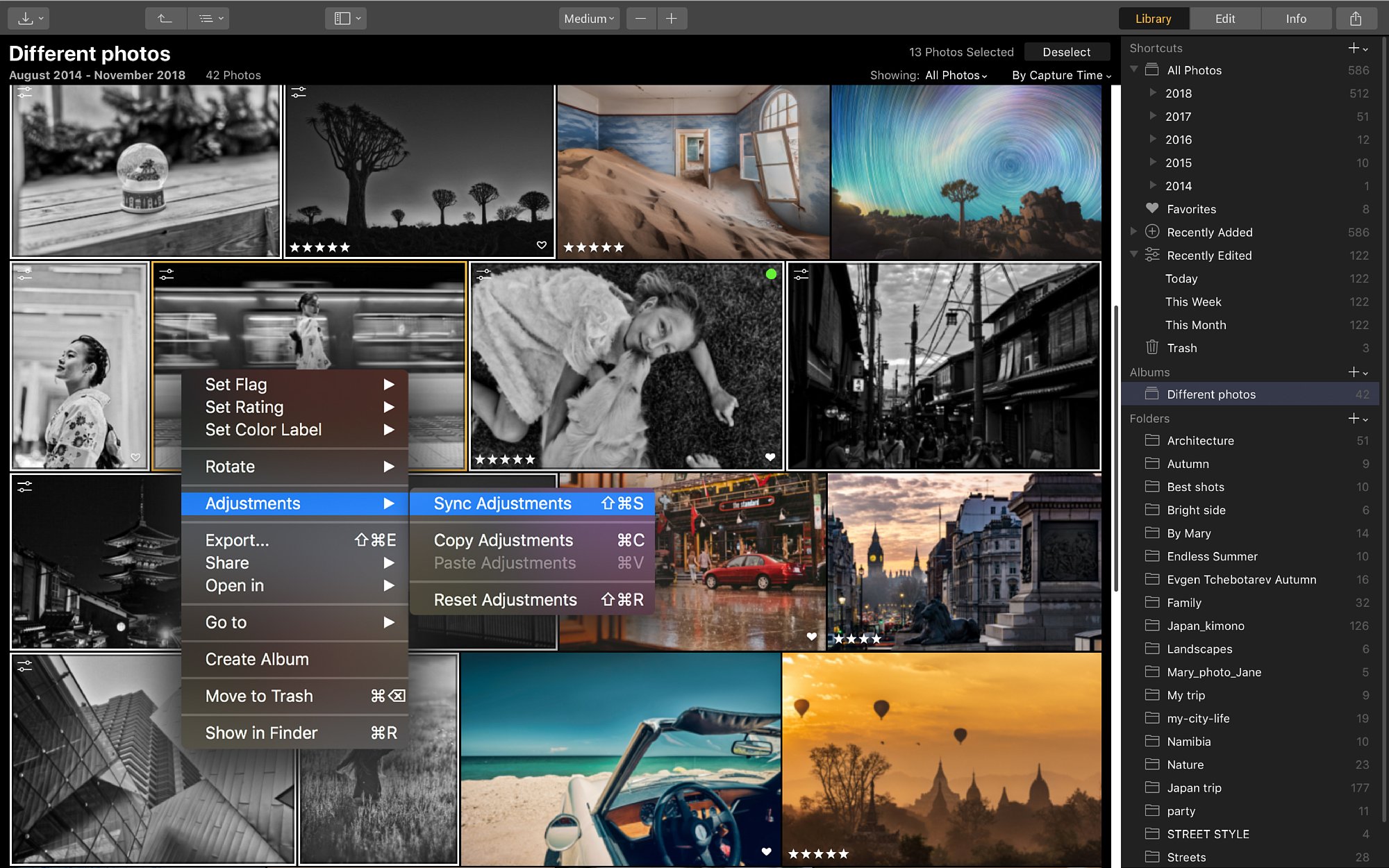Click the zoom in plus button
Screen dimensions: 1389x868
[672, 19]
